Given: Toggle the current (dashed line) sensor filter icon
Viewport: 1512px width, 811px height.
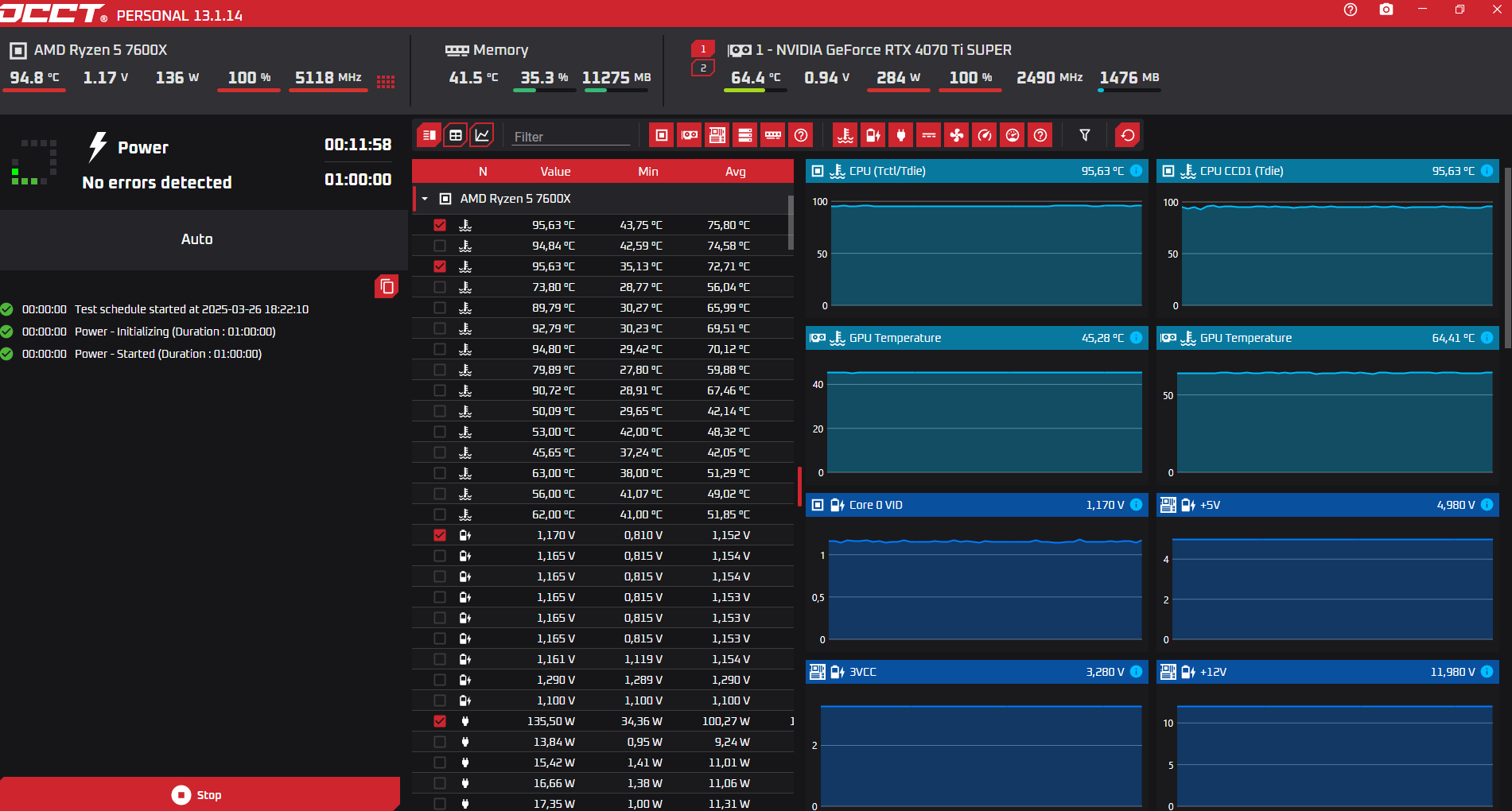Looking at the screenshot, I should [x=929, y=135].
